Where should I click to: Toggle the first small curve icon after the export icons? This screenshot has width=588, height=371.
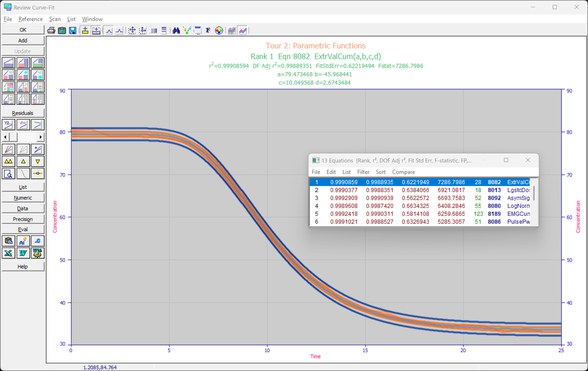109,30
